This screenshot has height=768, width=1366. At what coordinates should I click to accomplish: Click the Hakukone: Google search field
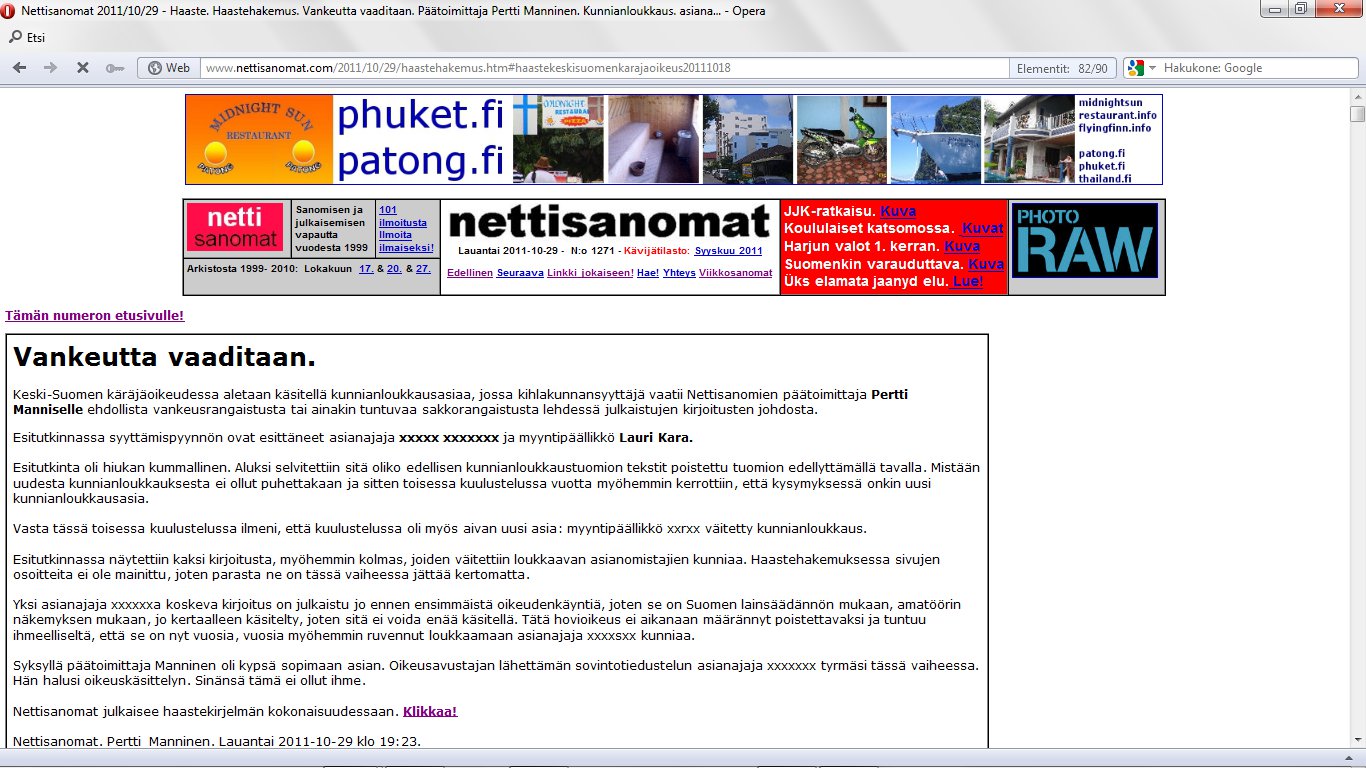pos(1250,68)
